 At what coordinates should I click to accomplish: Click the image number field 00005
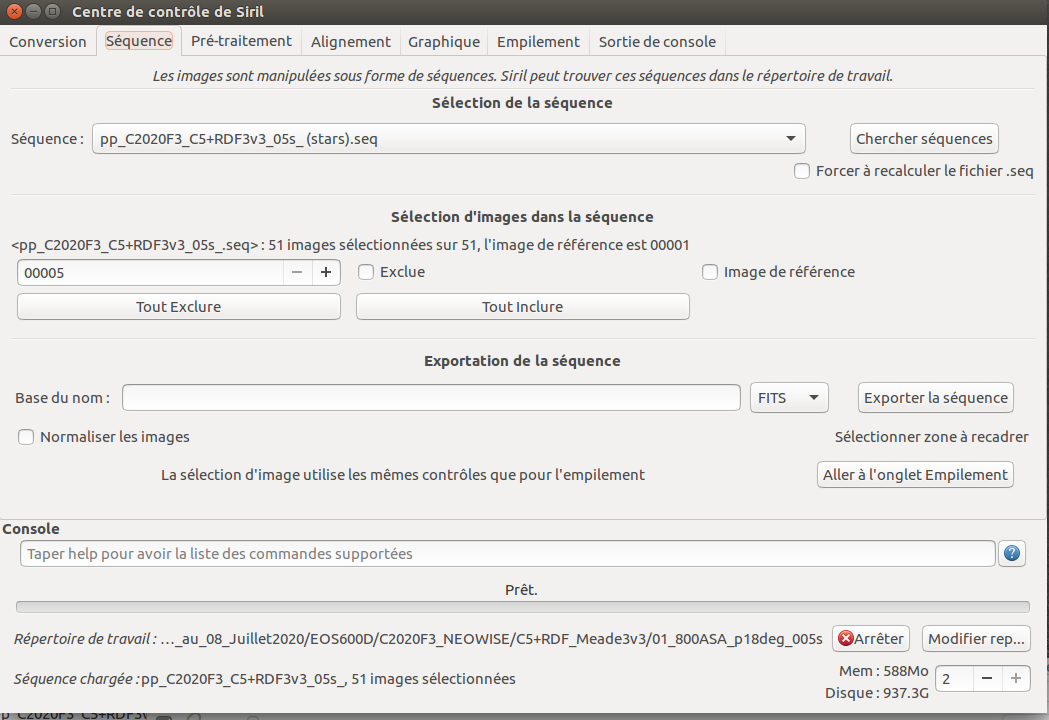pos(151,272)
